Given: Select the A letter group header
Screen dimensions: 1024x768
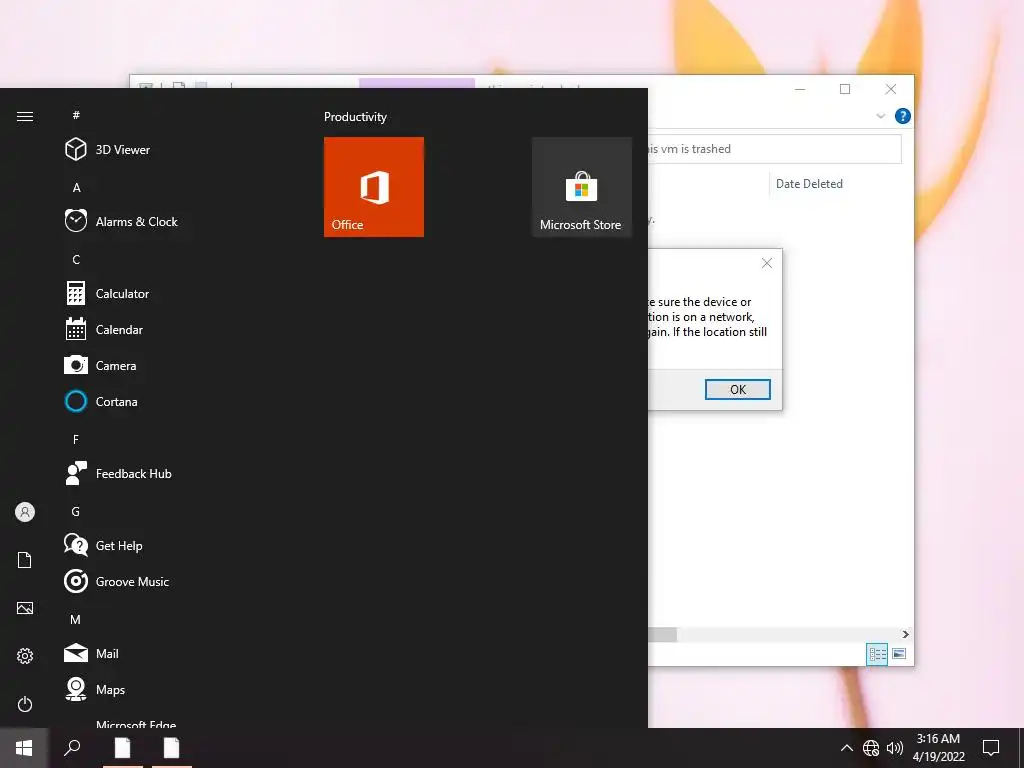Looking at the screenshot, I should pos(76,187).
